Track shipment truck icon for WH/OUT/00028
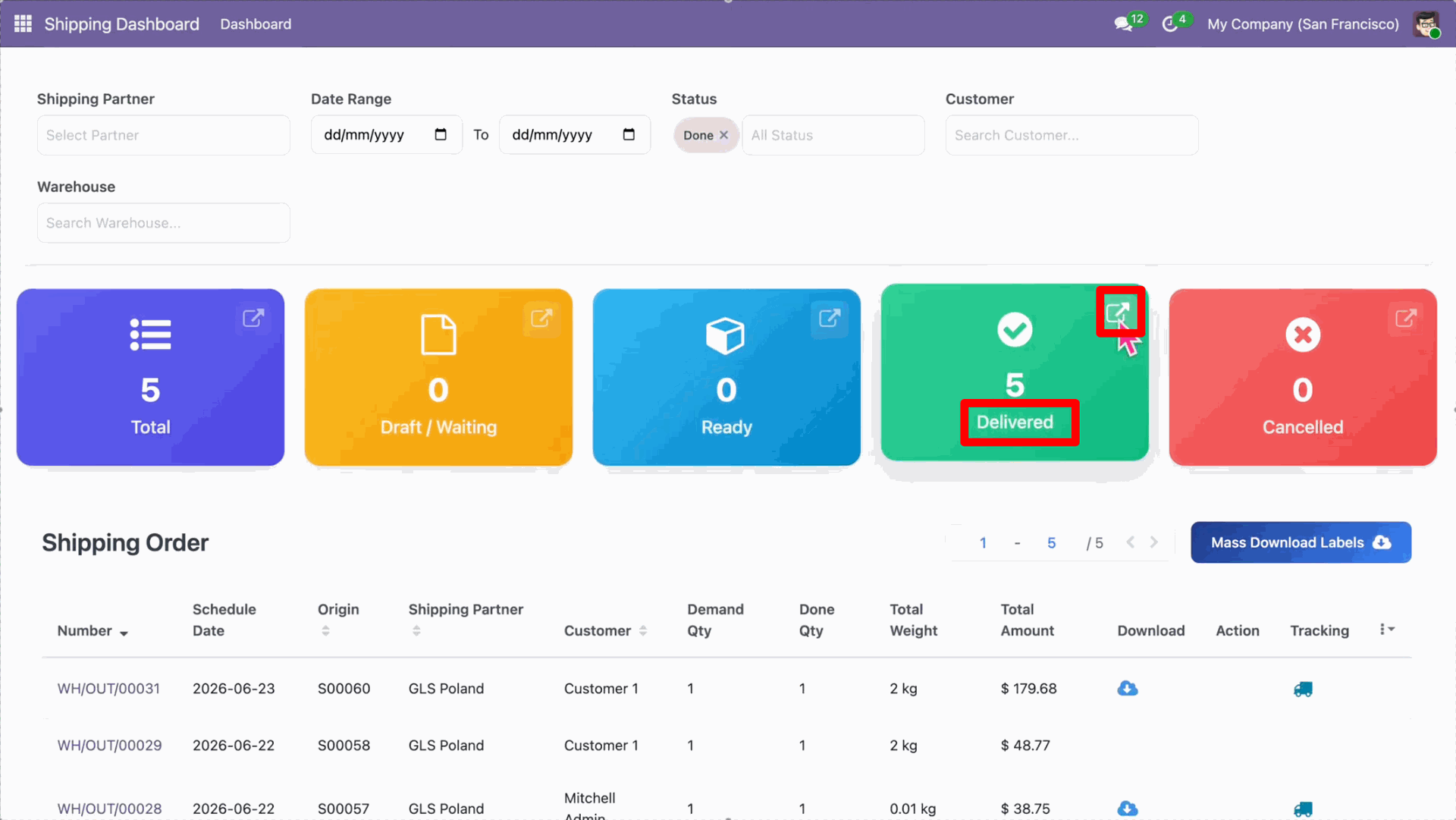Viewport: 1456px width, 820px height. (x=1303, y=809)
